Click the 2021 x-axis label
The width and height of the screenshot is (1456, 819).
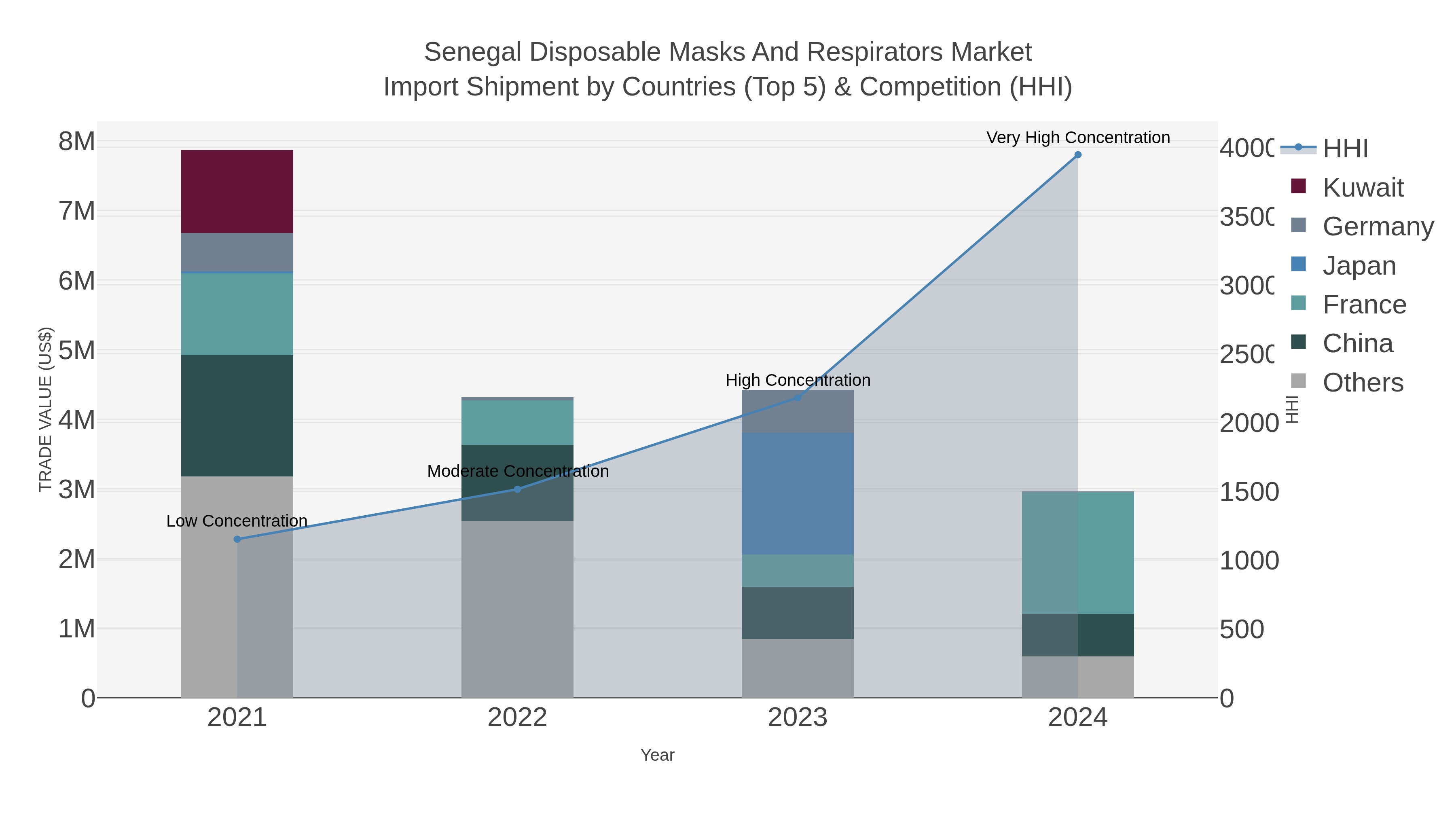pyautogui.click(x=237, y=718)
